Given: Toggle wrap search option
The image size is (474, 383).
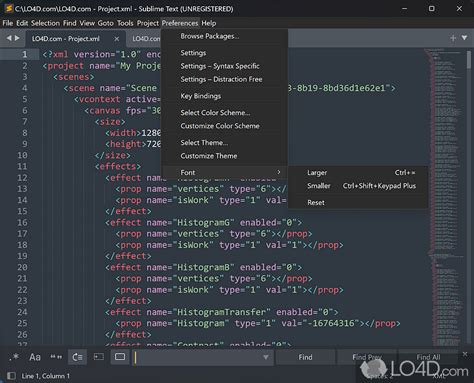Looking at the screenshot, I should click(77, 357).
